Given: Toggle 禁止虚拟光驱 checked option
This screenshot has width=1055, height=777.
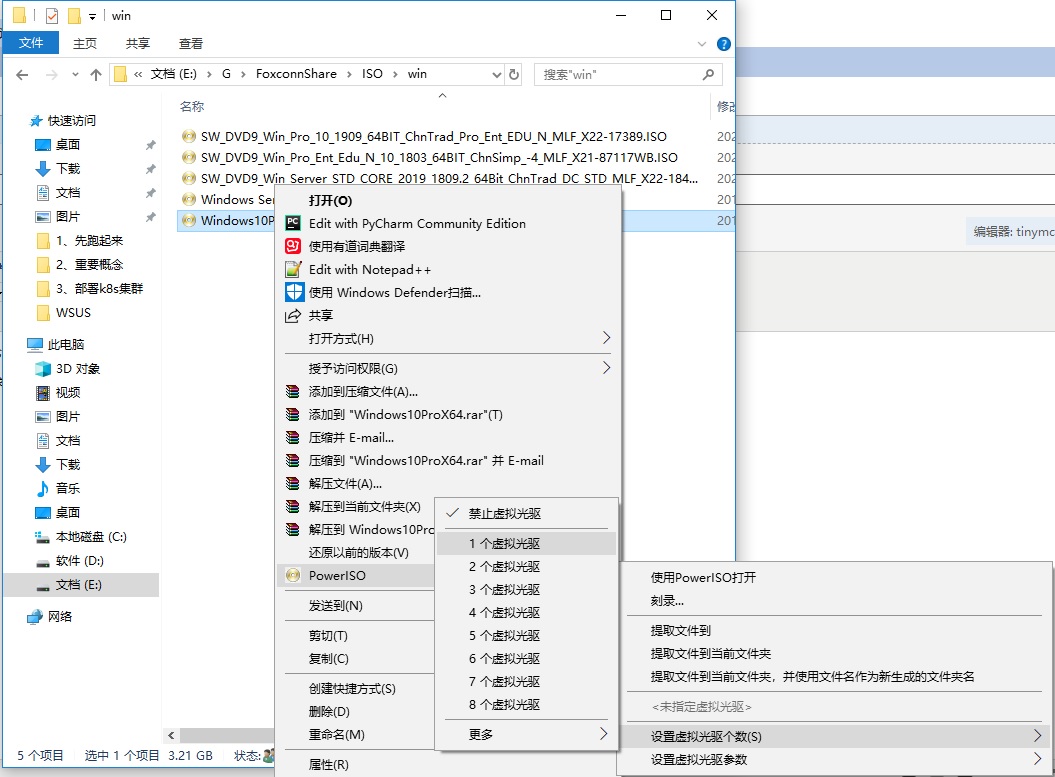Looking at the screenshot, I should click(x=525, y=513).
